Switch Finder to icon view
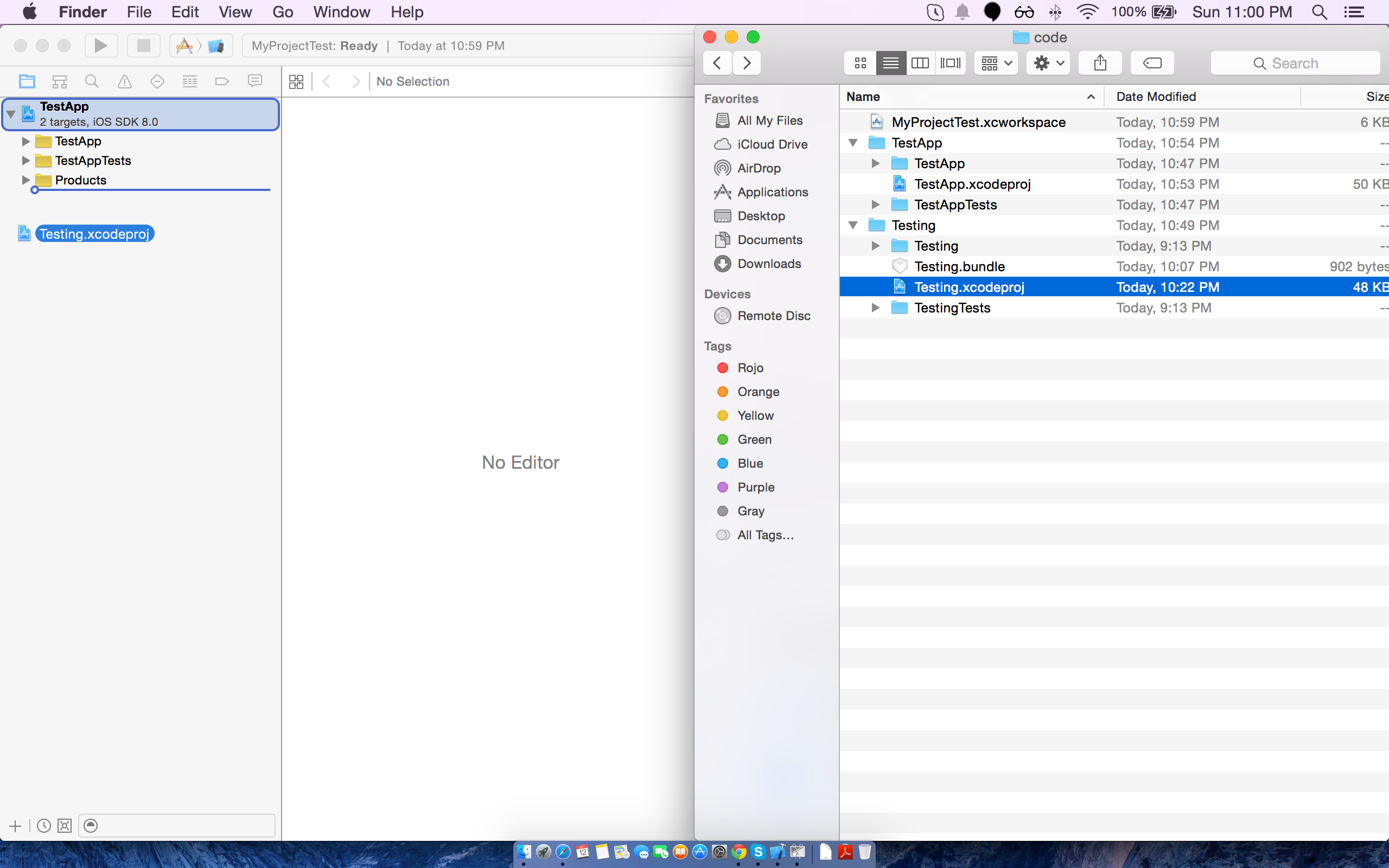1389x868 pixels. (861, 63)
